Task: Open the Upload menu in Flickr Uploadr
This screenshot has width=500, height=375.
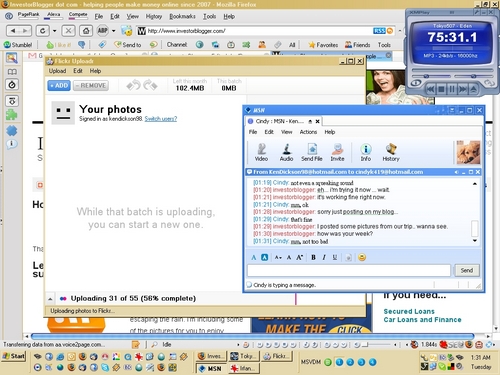Action: click(x=57, y=71)
